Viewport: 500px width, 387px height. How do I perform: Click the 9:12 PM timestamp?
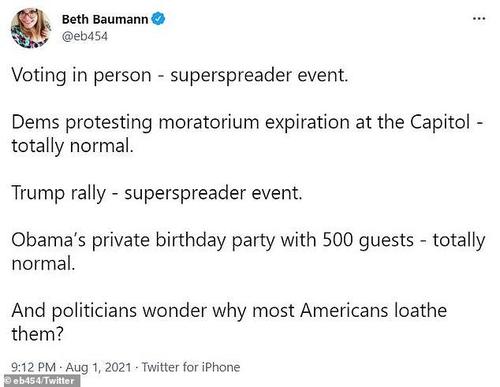coord(33,367)
